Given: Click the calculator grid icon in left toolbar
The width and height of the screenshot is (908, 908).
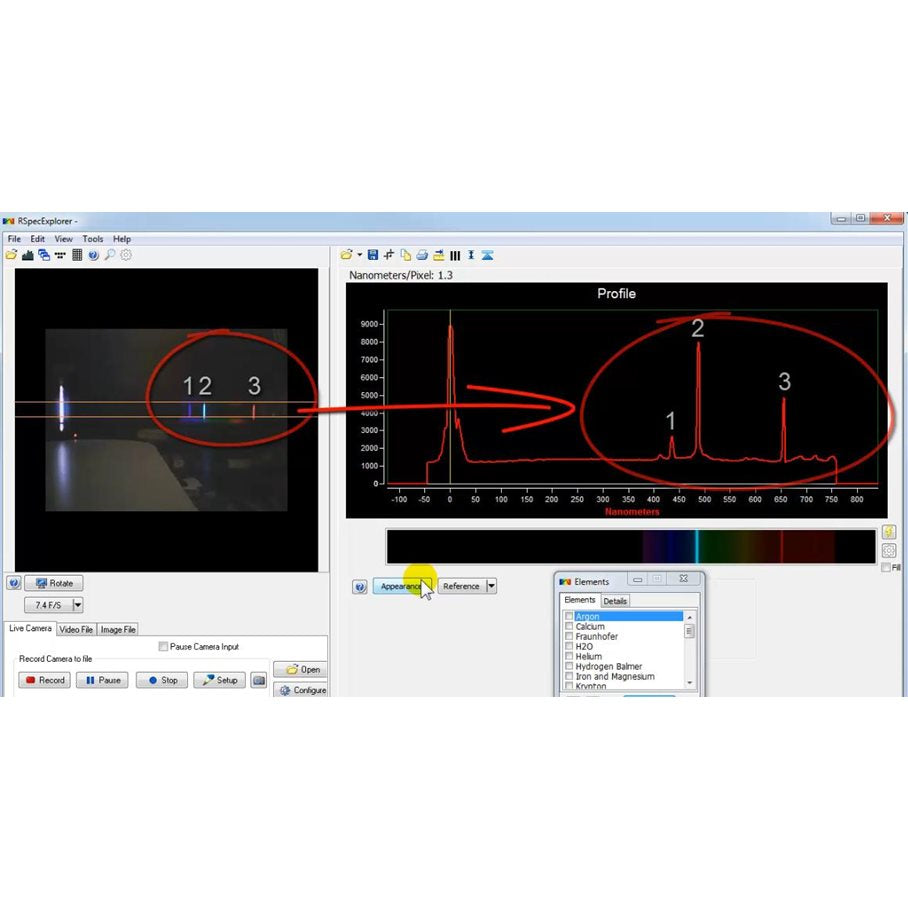Looking at the screenshot, I should (x=77, y=255).
